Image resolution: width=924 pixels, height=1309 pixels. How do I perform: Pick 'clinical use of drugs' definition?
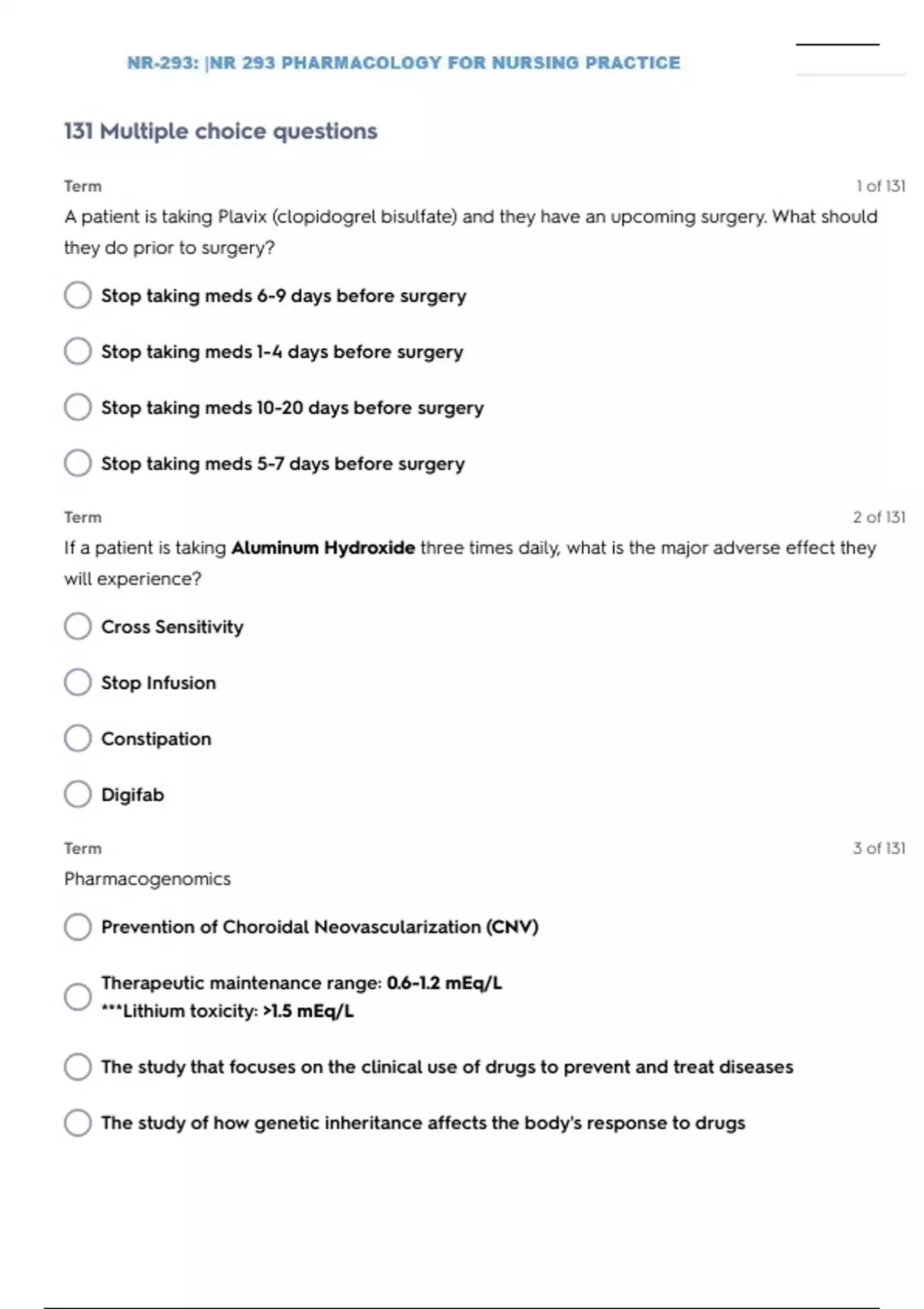click(78, 1066)
